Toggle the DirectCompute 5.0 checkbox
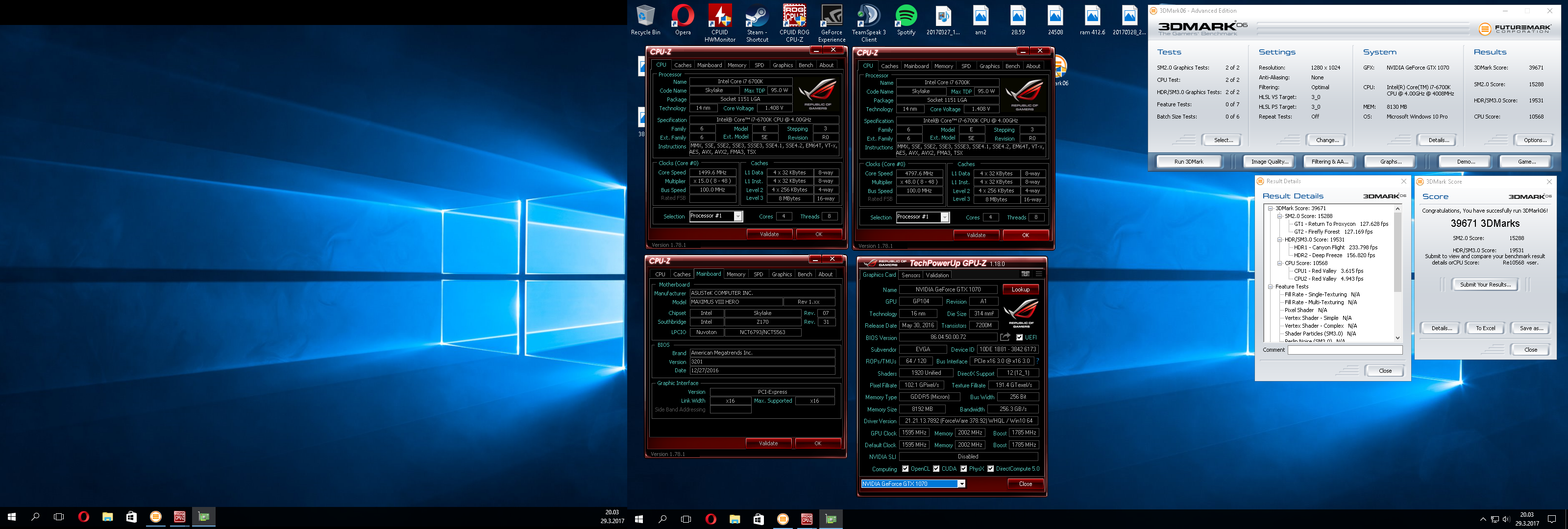This screenshot has width=1568, height=529. click(x=990, y=469)
